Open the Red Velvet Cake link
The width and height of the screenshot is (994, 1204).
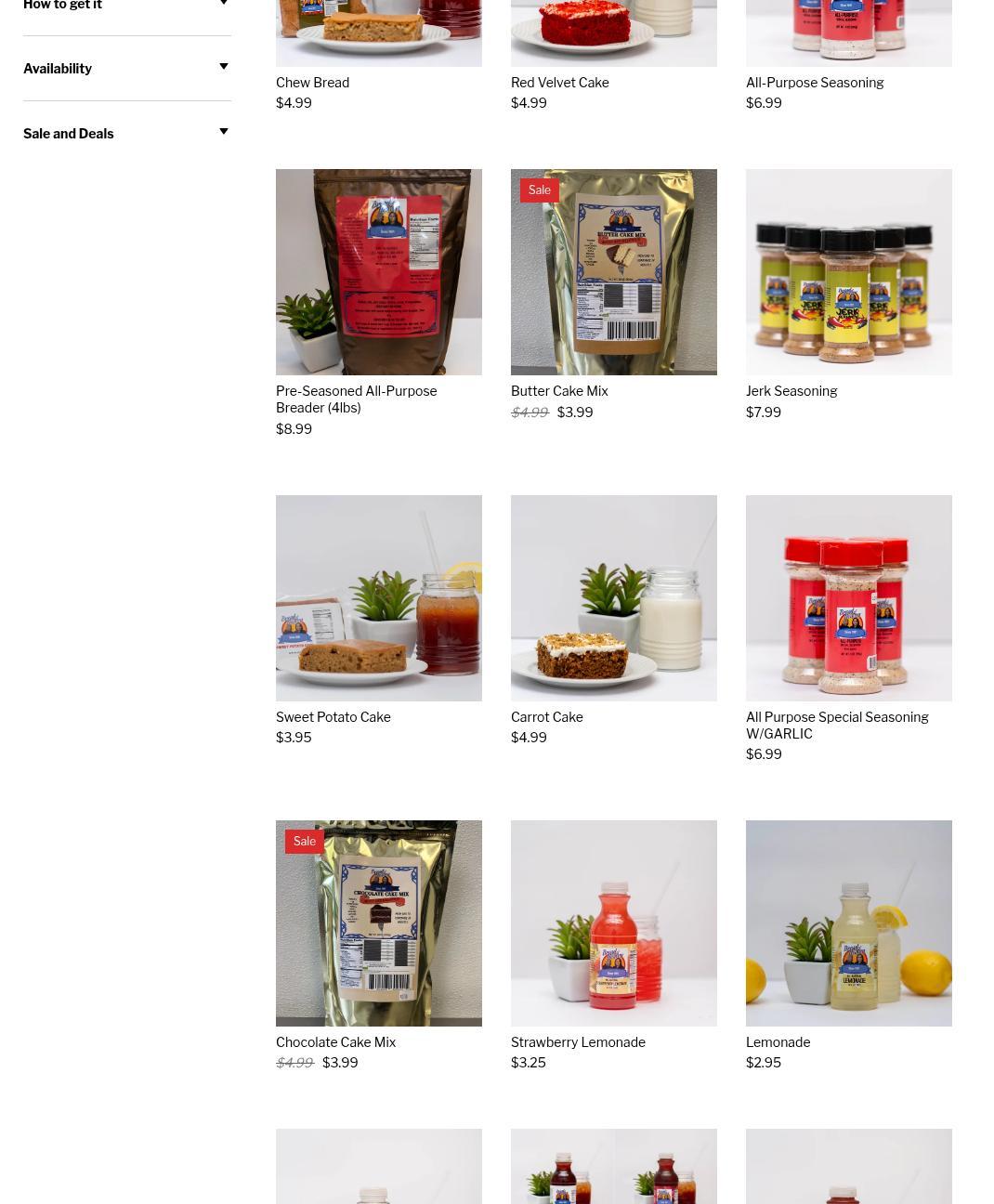click(x=559, y=83)
